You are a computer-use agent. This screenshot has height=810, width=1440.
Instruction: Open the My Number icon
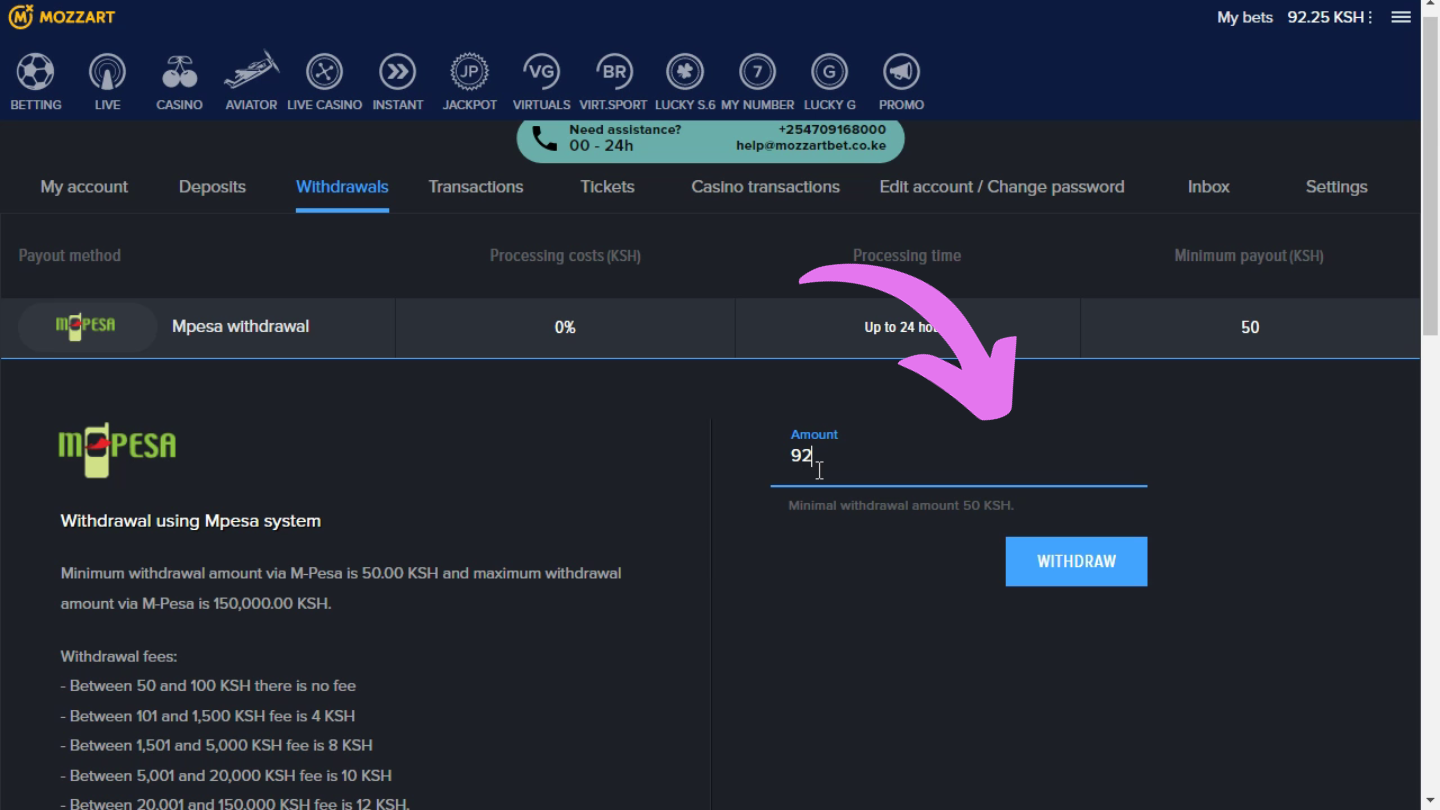pos(757,72)
